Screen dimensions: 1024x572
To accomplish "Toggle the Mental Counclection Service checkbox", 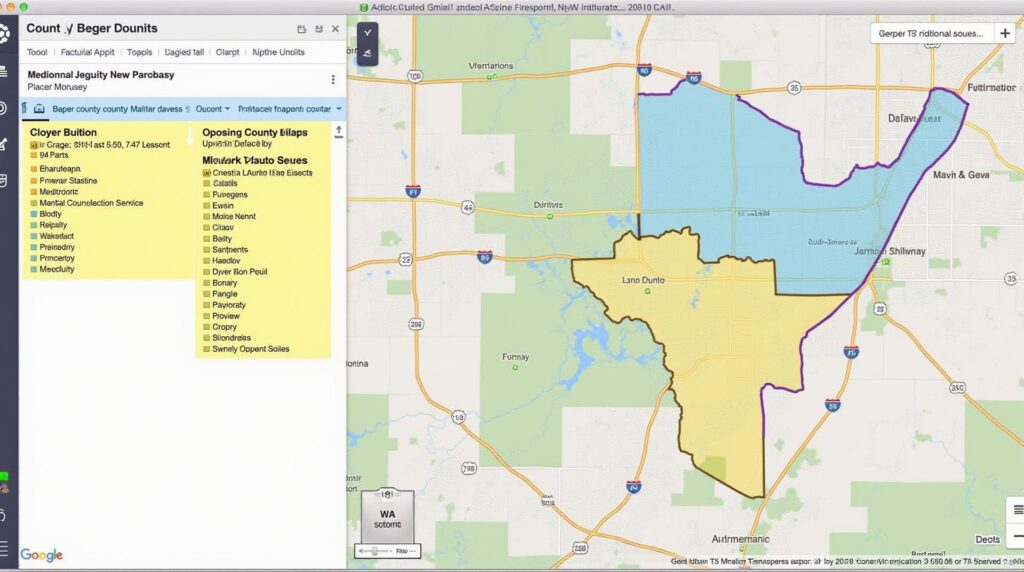I will pos(34,203).
